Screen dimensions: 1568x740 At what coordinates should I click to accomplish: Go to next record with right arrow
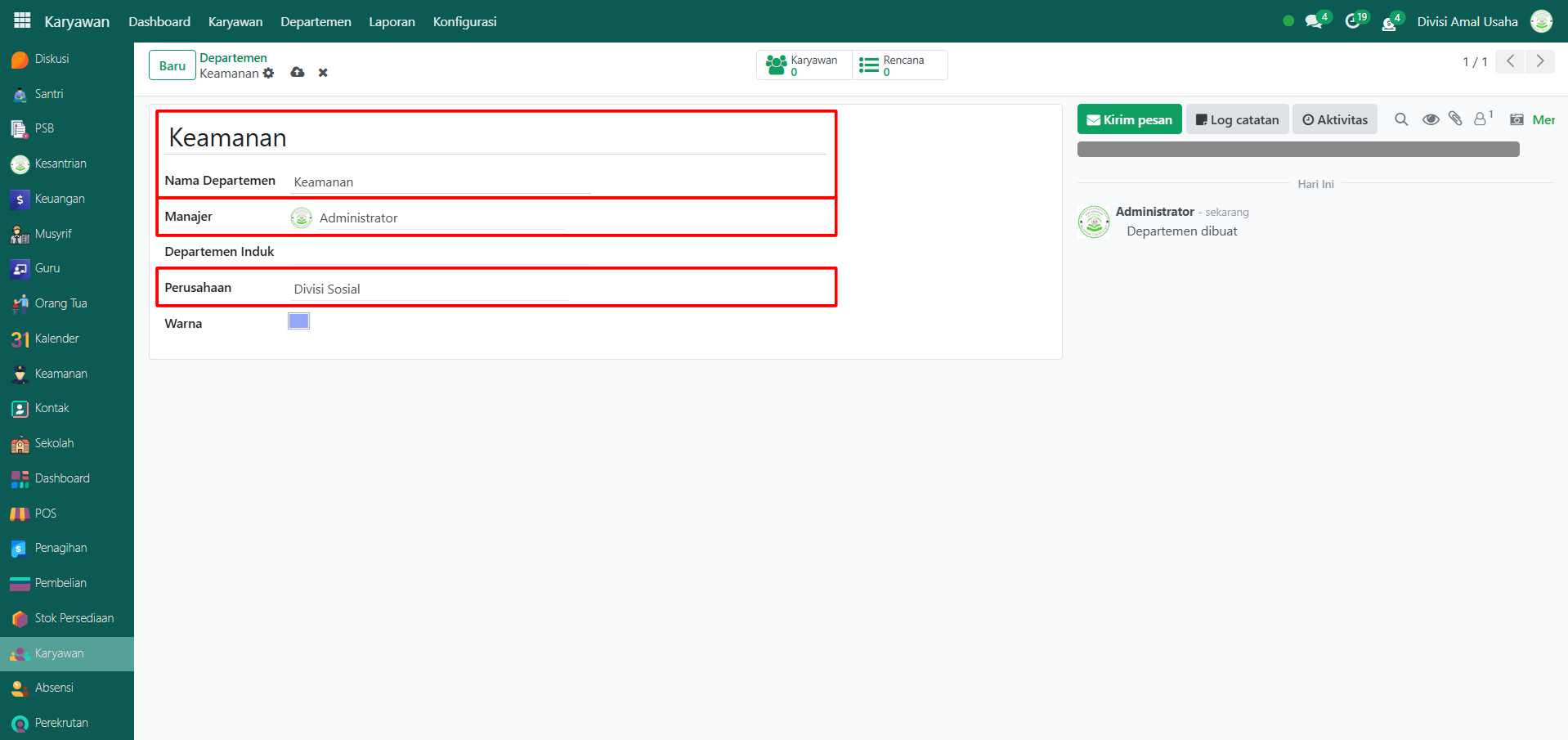(x=1540, y=61)
